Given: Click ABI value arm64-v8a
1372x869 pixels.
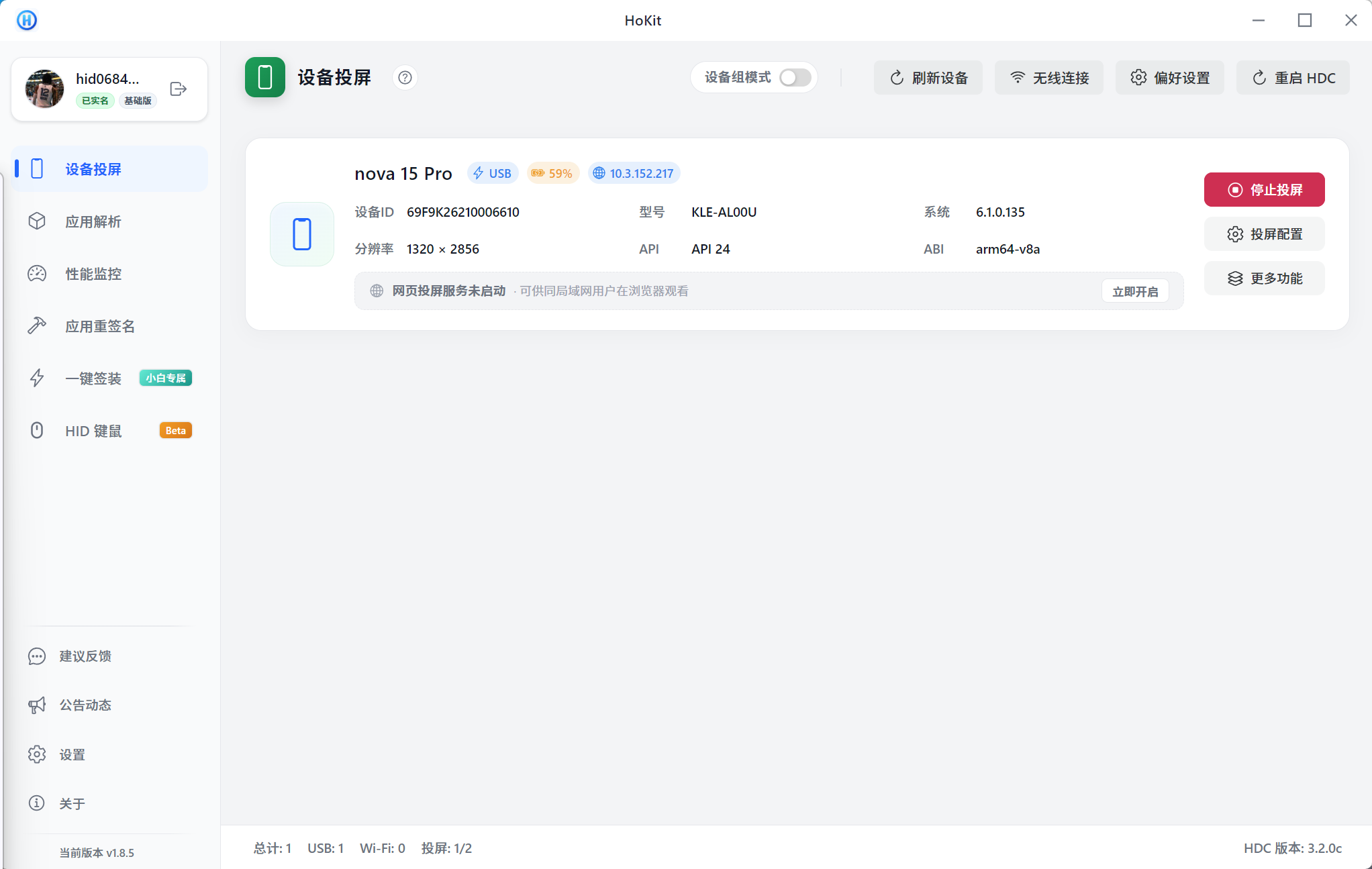Looking at the screenshot, I should pos(1008,249).
